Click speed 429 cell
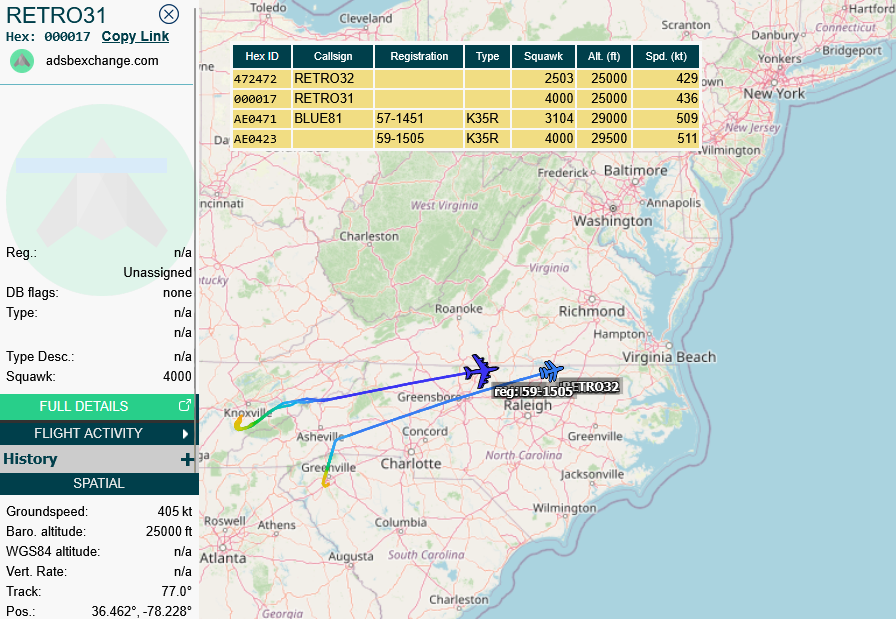This screenshot has height=619, width=896. 666,79
